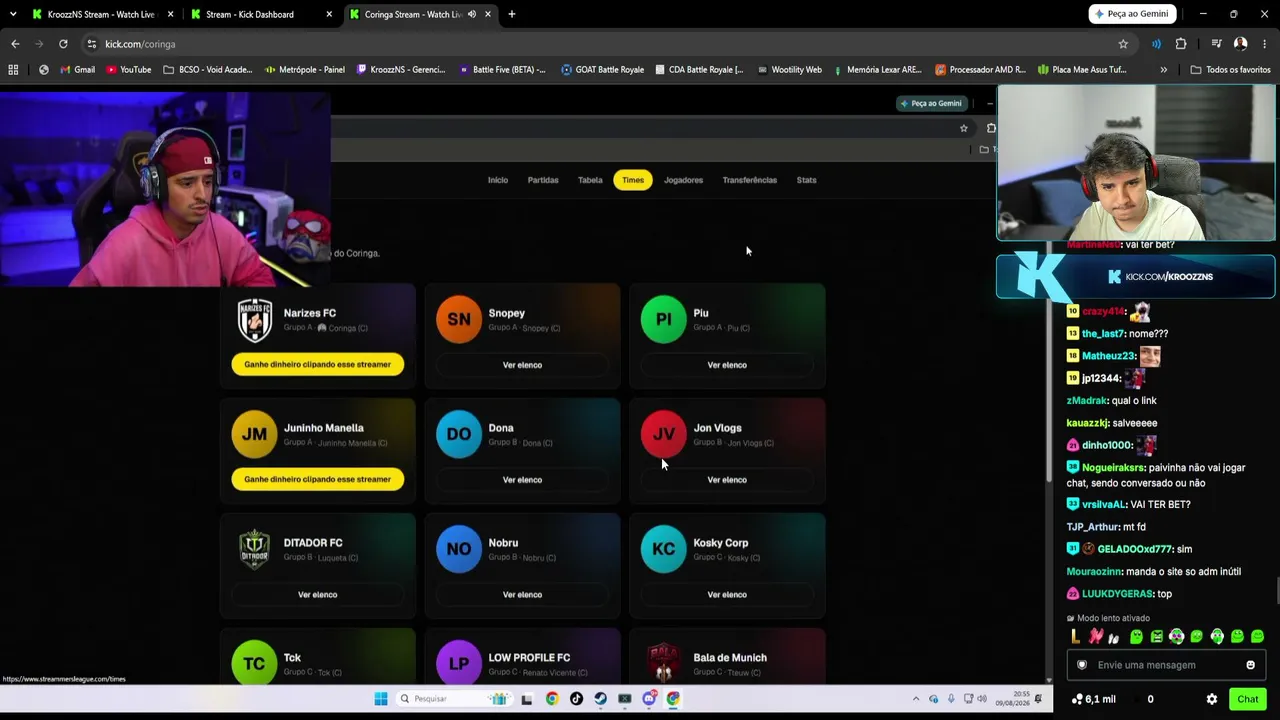The width and height of the screenshot is (1280, 720).
Task: Open the Todos os favoritos folder
Action: [1230, 70]
